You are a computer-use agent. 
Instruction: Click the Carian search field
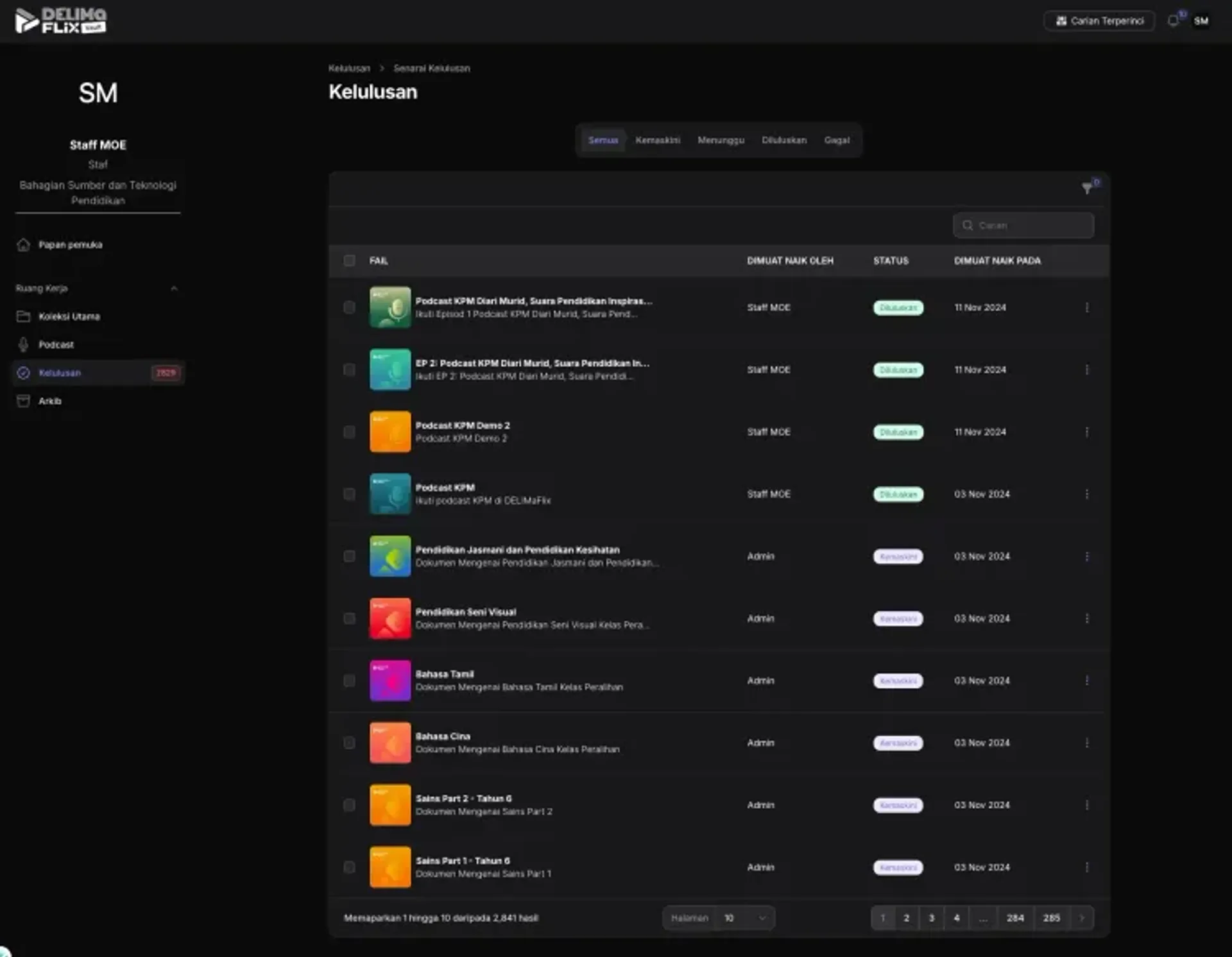pyautogui.click(x=1023, y=225)
